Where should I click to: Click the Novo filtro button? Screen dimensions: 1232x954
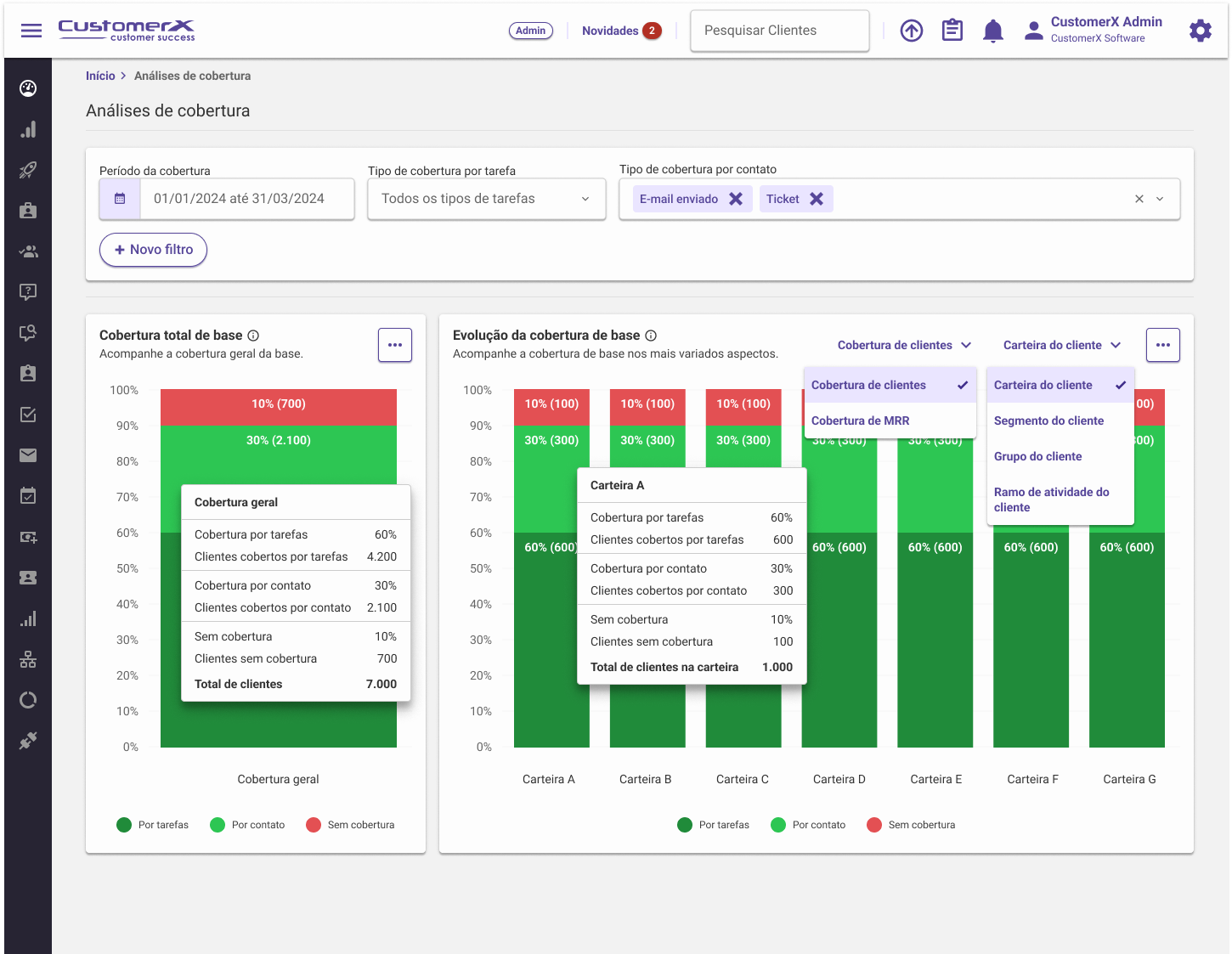153,250
